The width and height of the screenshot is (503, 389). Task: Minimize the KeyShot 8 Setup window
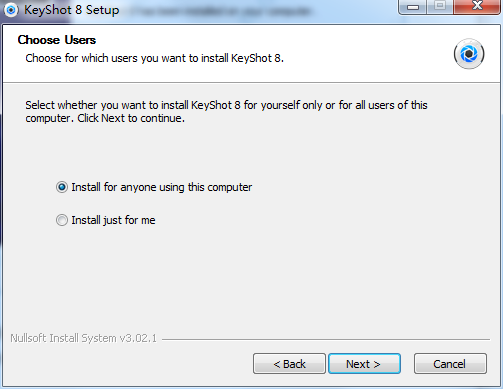pos(413,6)
